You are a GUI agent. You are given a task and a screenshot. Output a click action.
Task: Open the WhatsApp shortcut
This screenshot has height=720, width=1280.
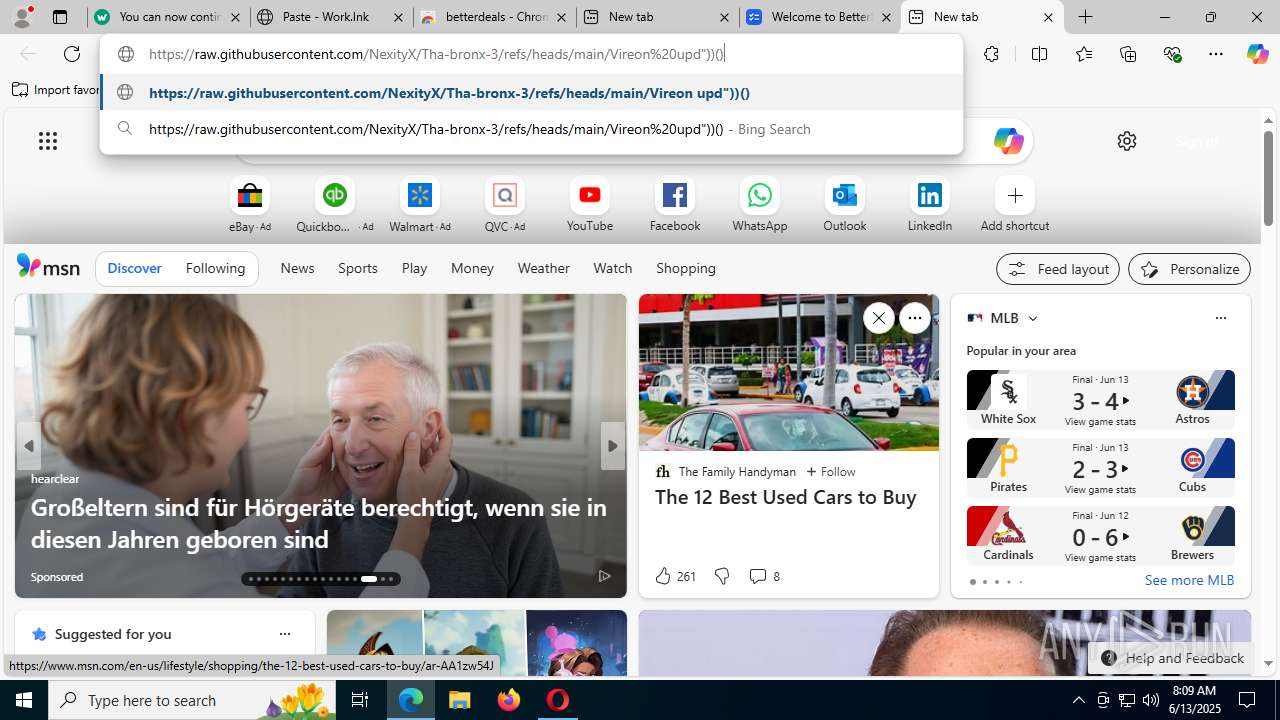(759, 204)
